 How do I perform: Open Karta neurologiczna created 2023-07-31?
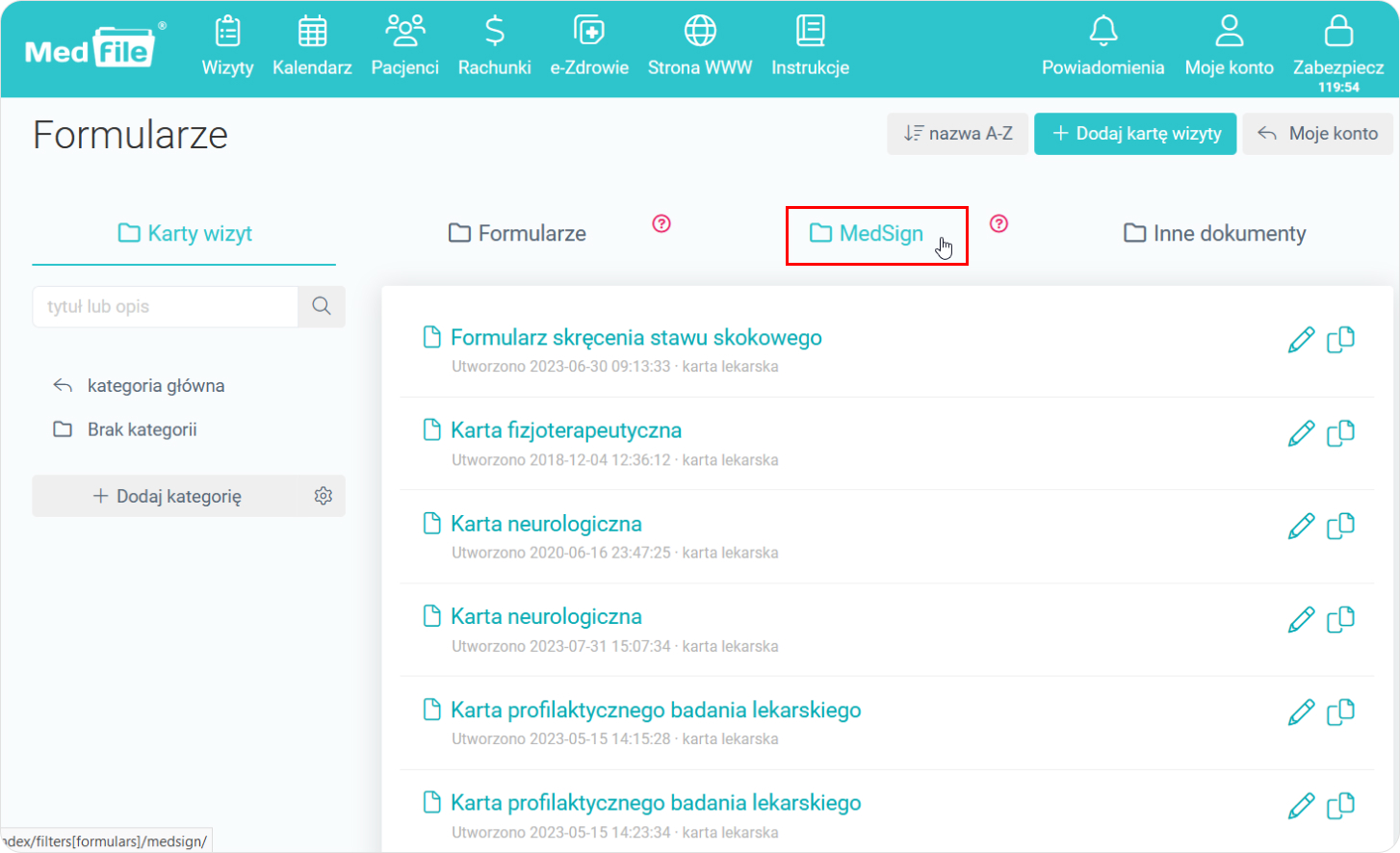click(546, 616)
